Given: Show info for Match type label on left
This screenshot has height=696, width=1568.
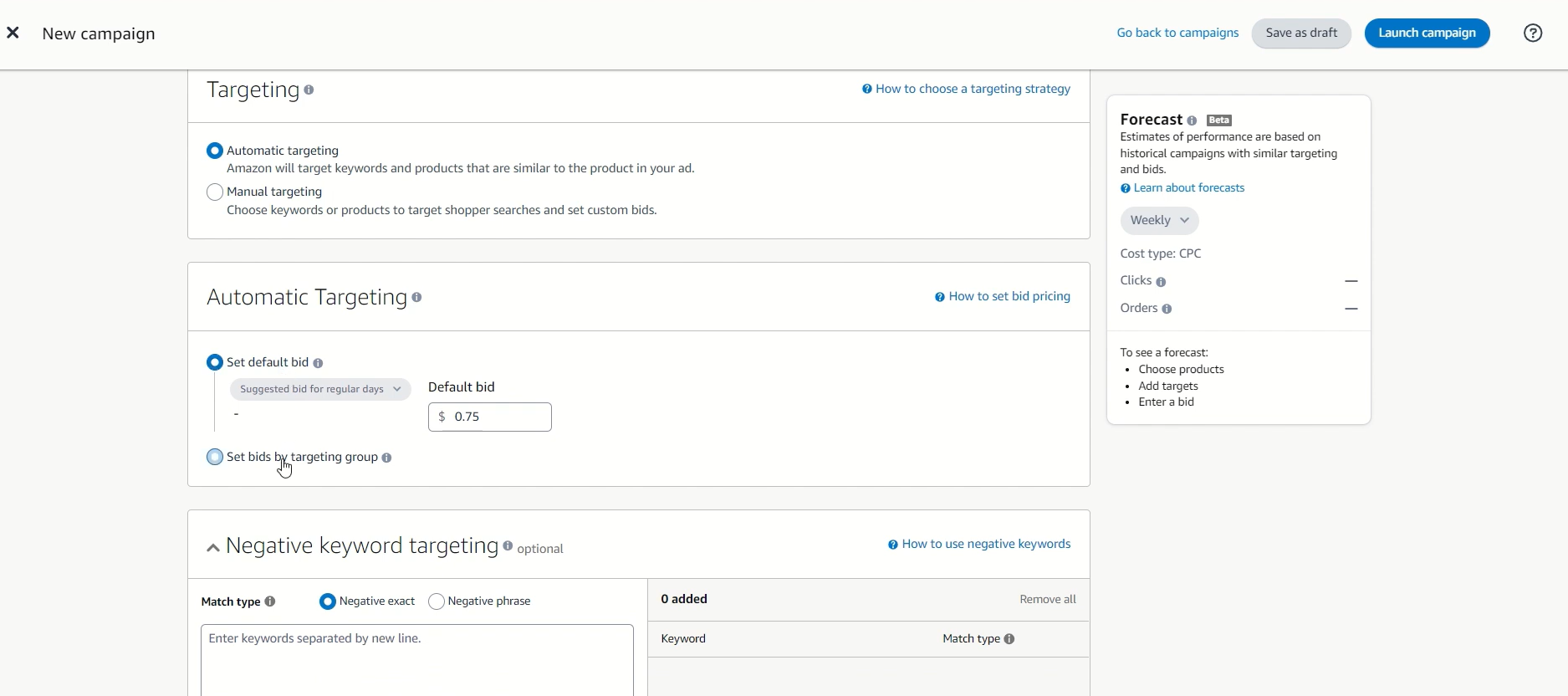Looking at the screenshot, I should point(270,601).
